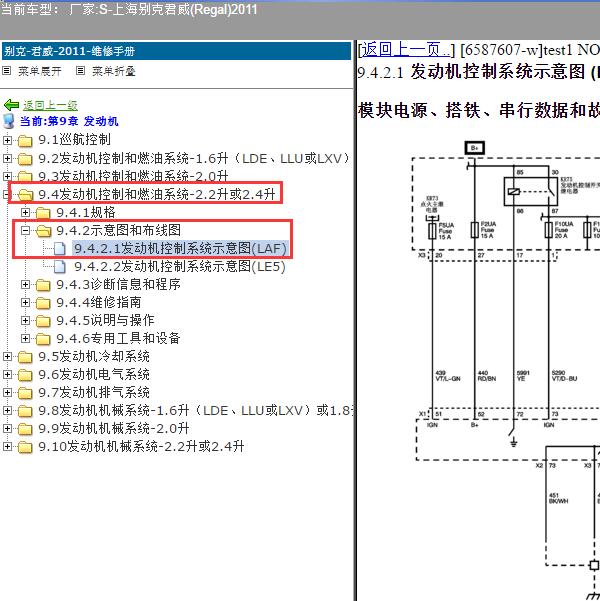Screen dimensions: 600x601
Task: Click folder icon of 9.4.3诊断信息和程序
Action: [43, 285]
